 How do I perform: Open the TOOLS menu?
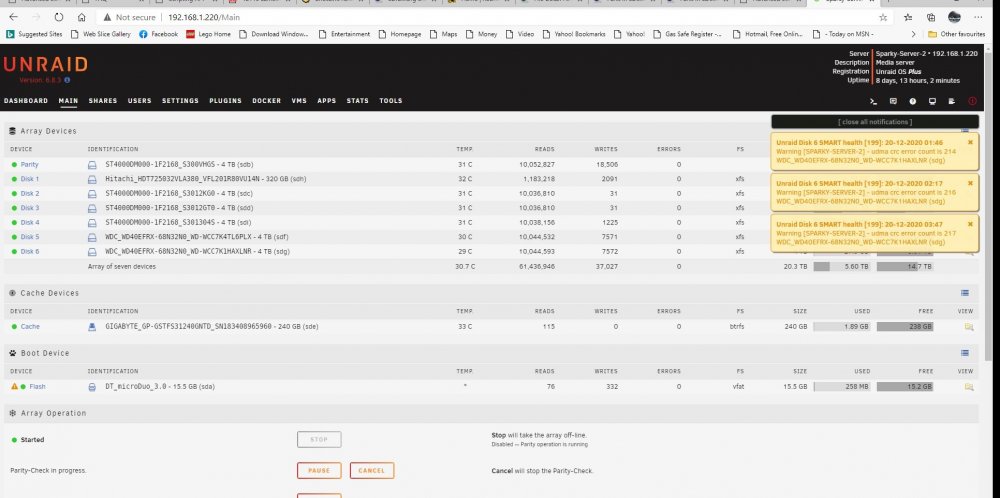[x=391, y=101]
